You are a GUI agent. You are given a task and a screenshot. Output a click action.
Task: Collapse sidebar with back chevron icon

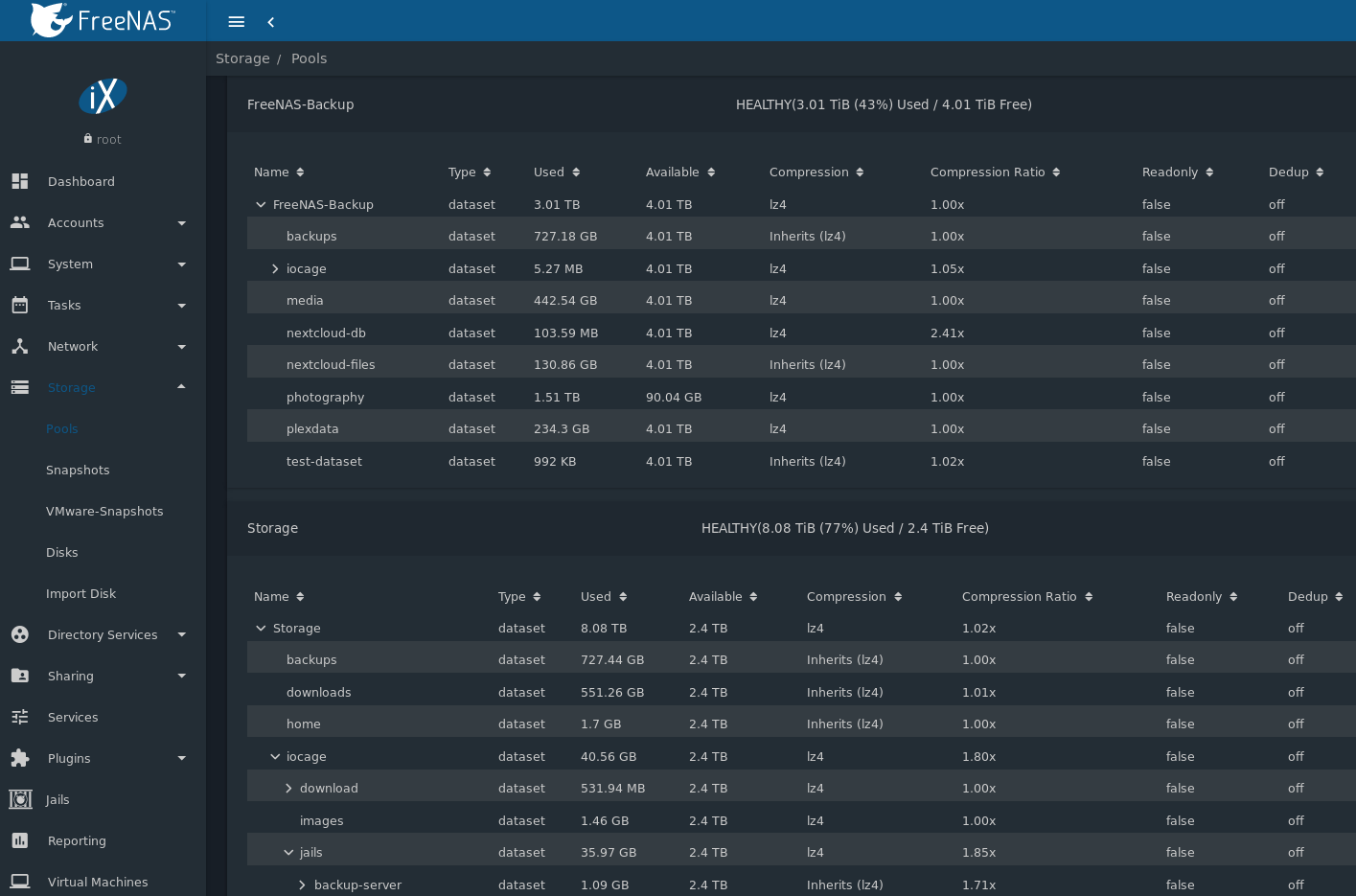click(x=271, y=22)
